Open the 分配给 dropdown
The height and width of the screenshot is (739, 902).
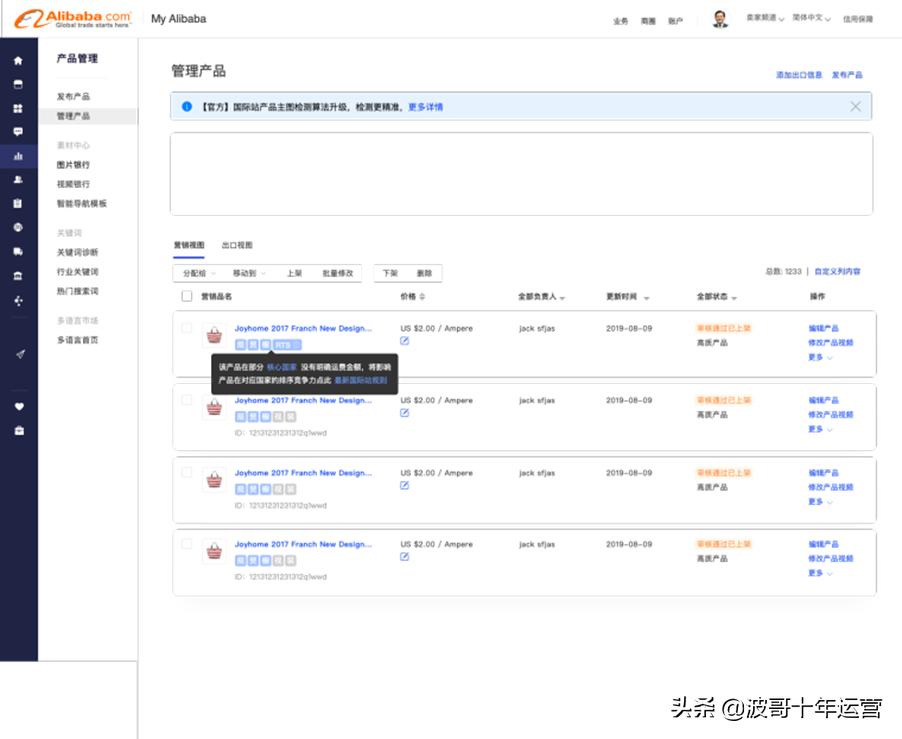pyautogui.click(x=196, y=273)
